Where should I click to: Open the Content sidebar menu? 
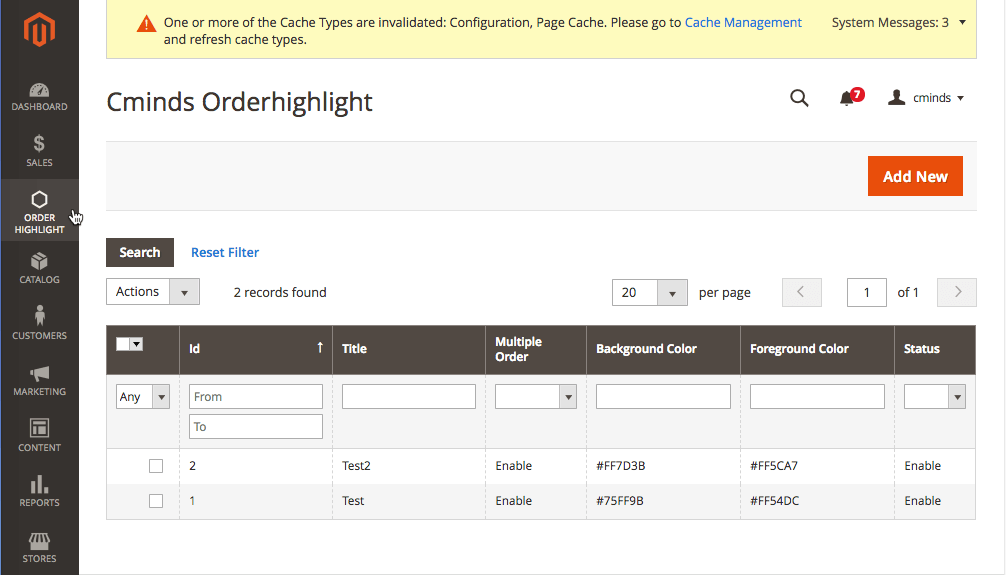coord(39,435)
